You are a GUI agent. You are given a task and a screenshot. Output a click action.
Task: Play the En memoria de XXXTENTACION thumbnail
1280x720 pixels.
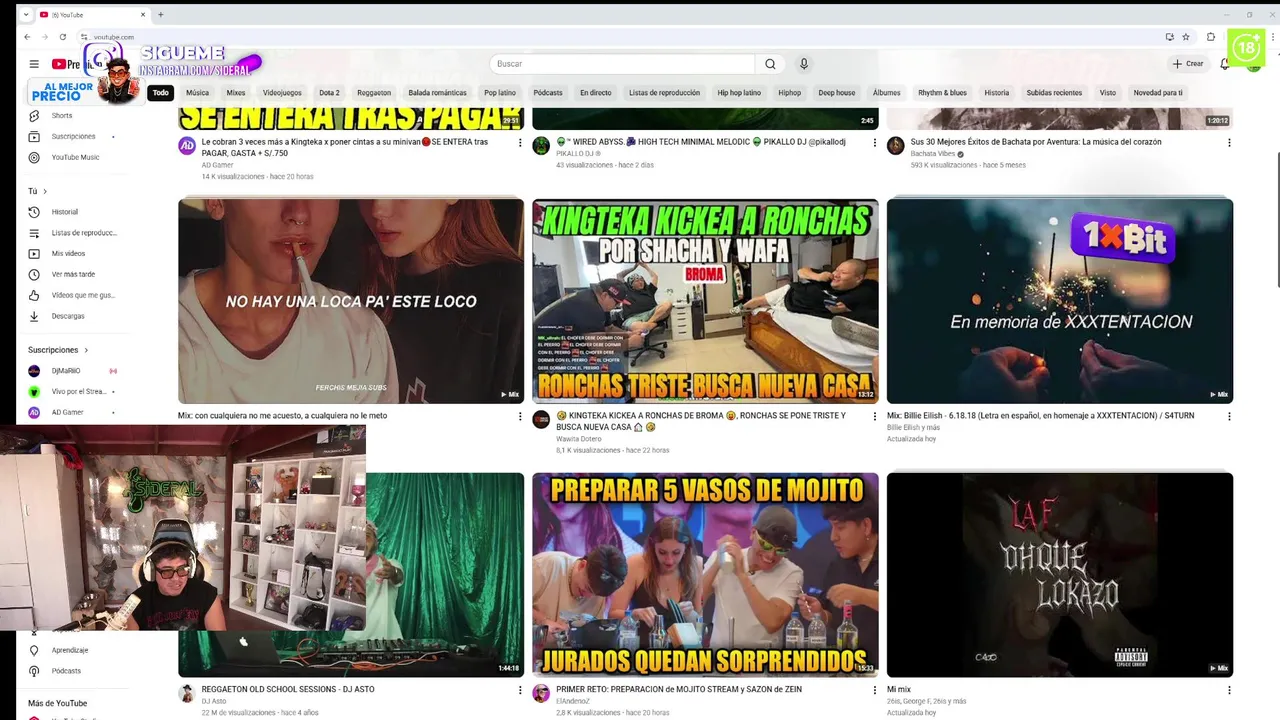coord(1060,301)
